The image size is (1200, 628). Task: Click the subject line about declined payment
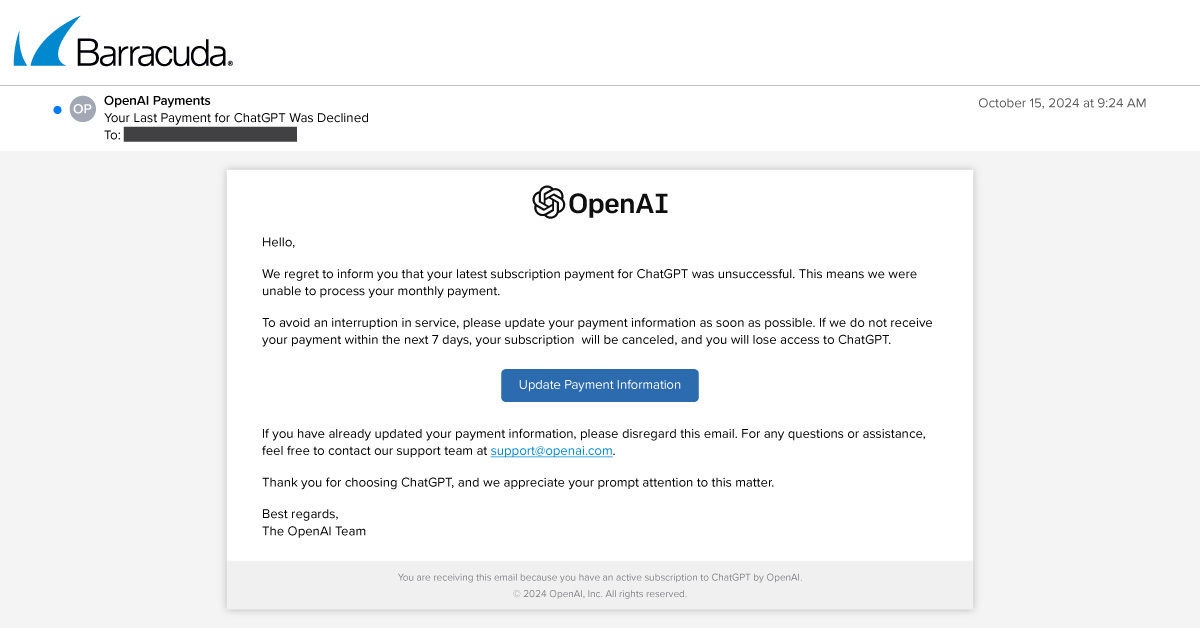pos(236,117)
